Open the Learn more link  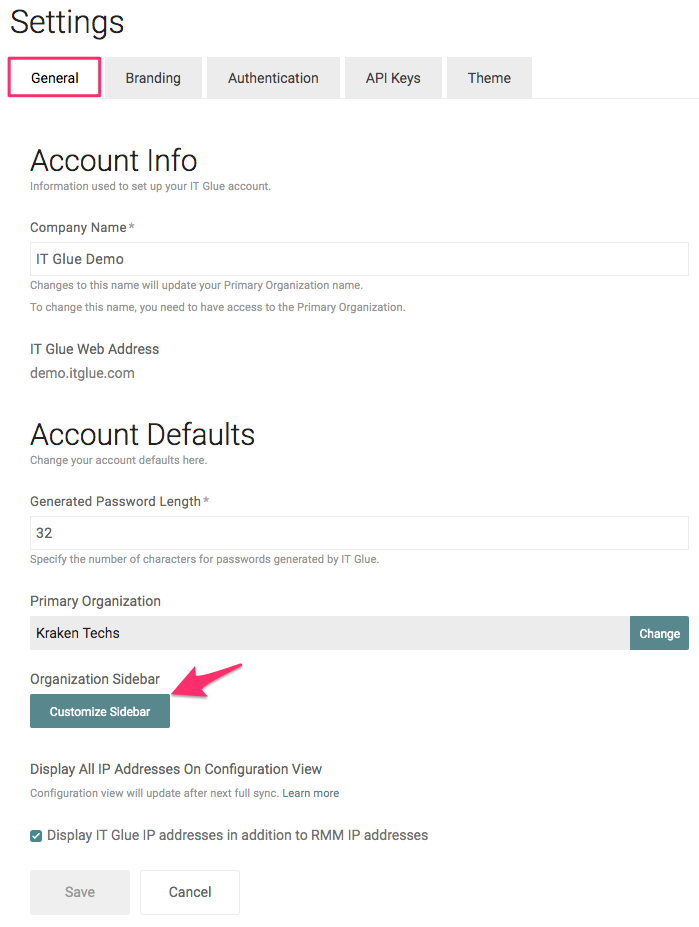pyautogui.click(x=310, y=793)
